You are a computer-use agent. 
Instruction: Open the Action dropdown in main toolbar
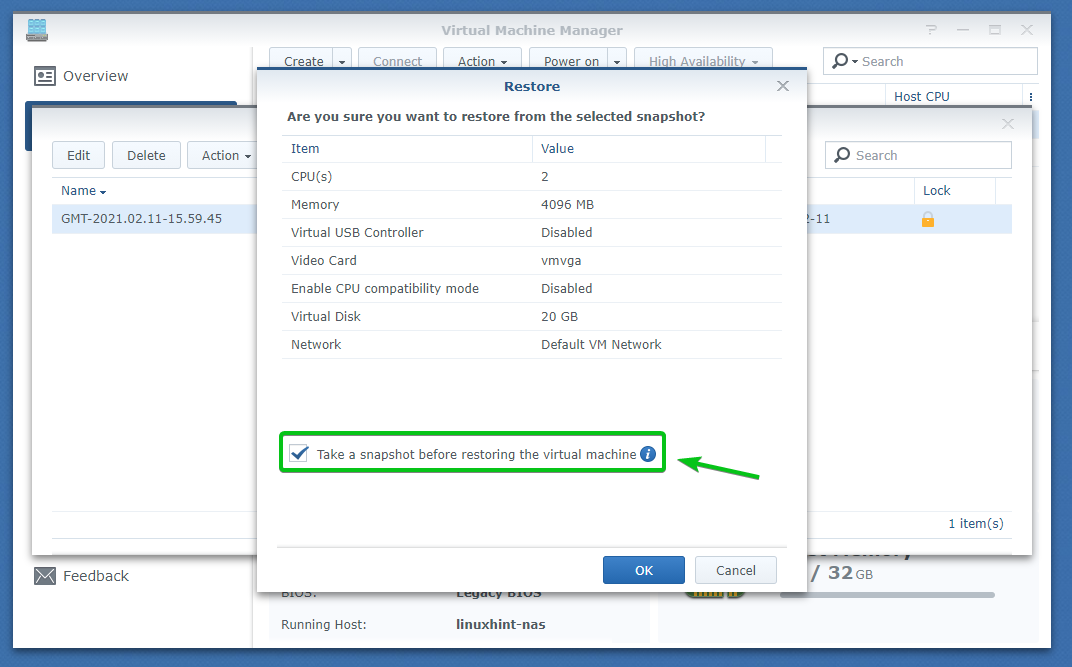[x=482, y=61]
